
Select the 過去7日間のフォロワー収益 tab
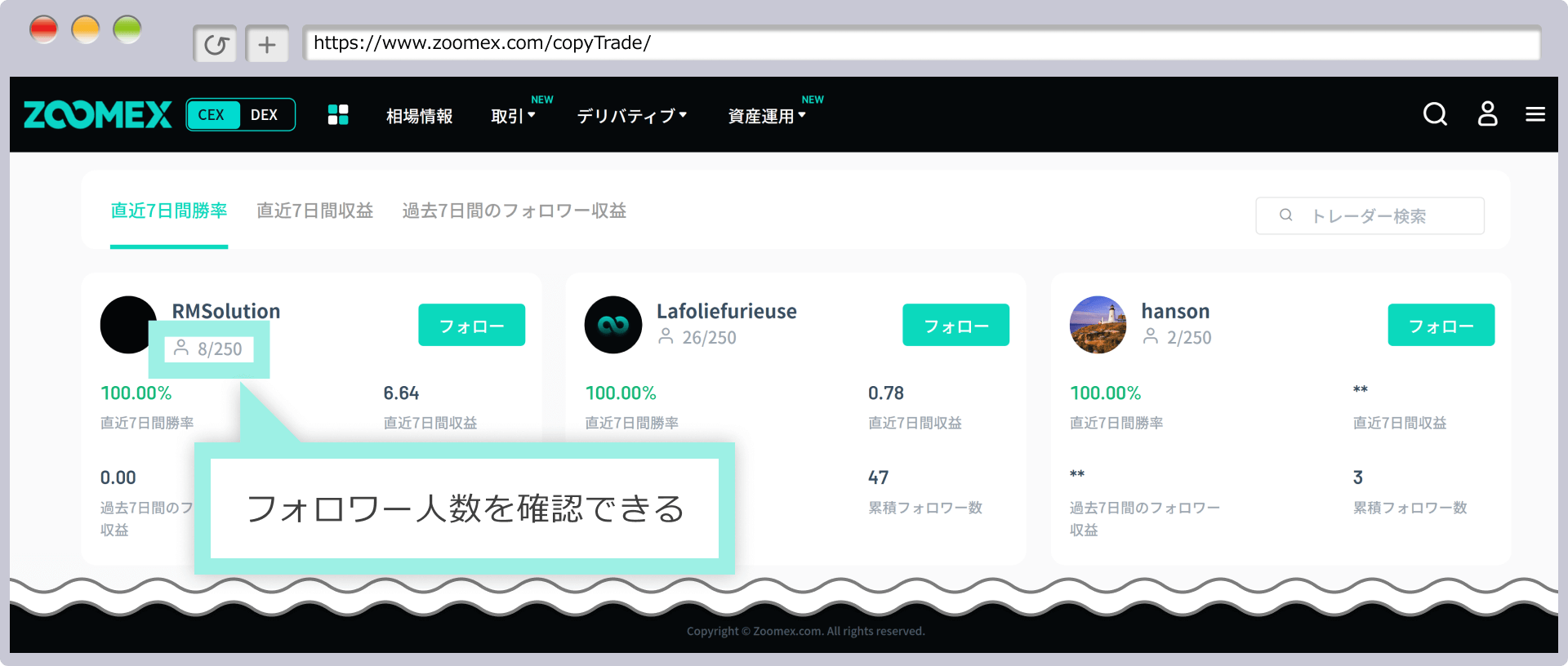point(514,211)
